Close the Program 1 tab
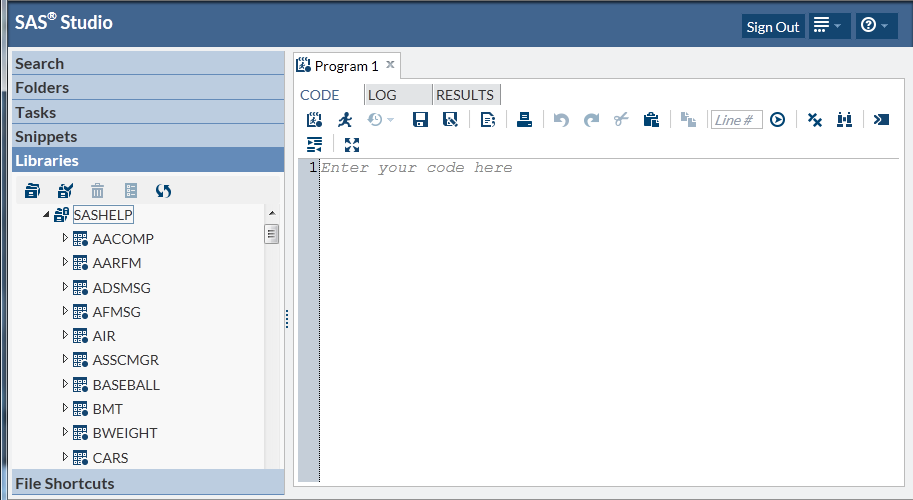913x500 pixels. coord(390,65)
